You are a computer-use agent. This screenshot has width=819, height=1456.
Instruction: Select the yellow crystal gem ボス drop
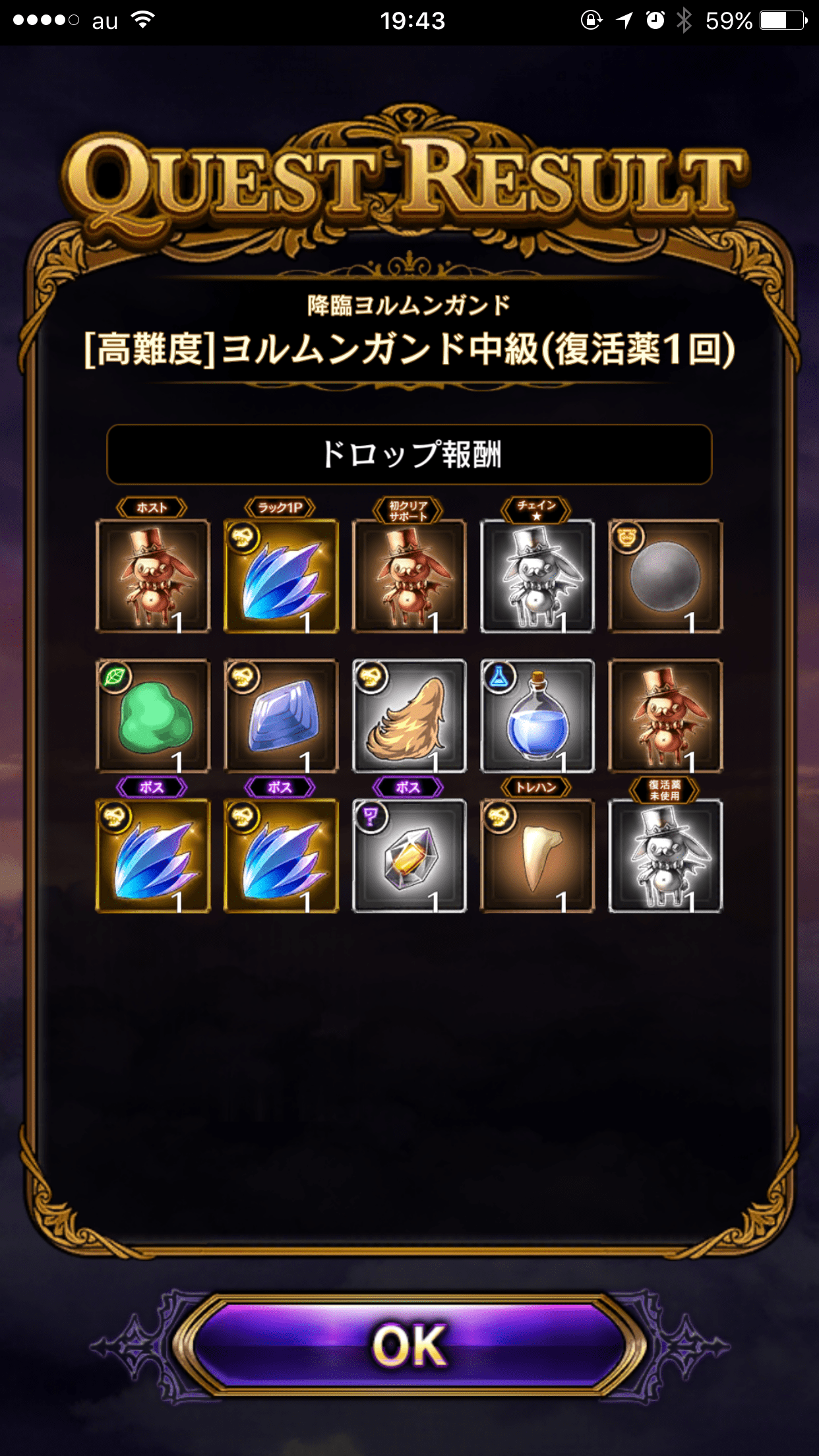(x=409, y=855)
